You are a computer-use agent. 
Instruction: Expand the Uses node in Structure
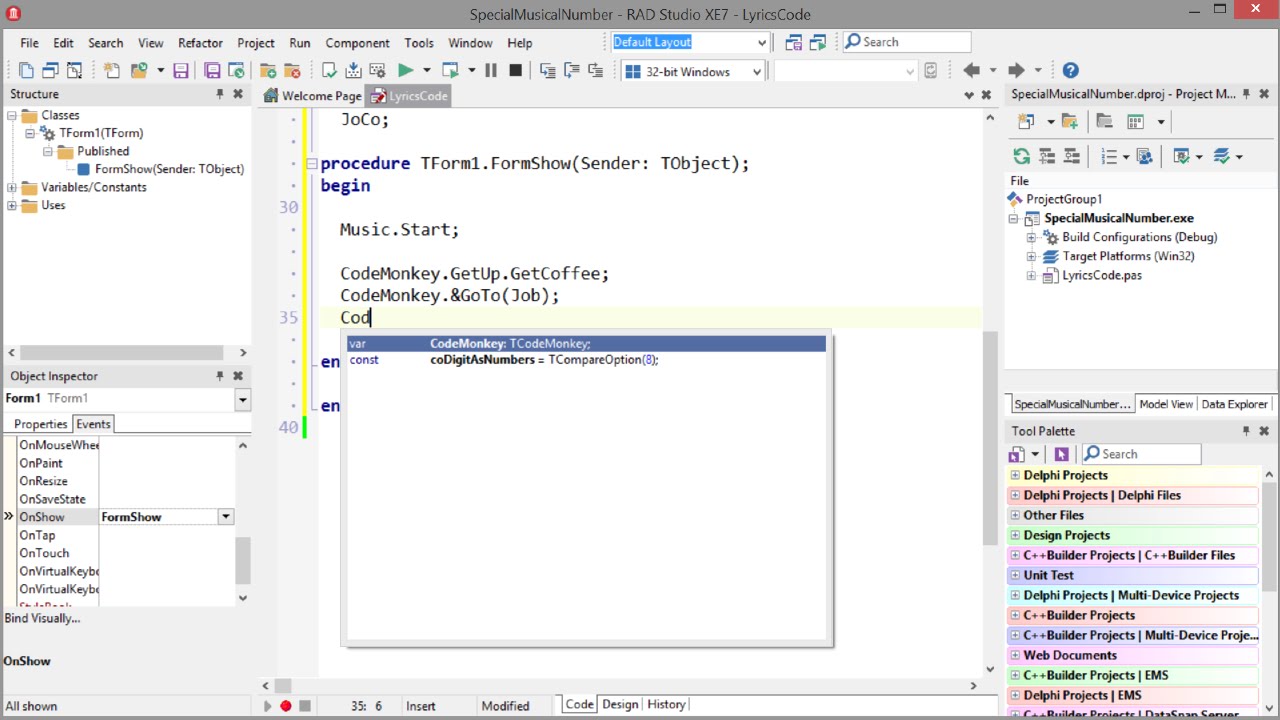coord(12,205)
